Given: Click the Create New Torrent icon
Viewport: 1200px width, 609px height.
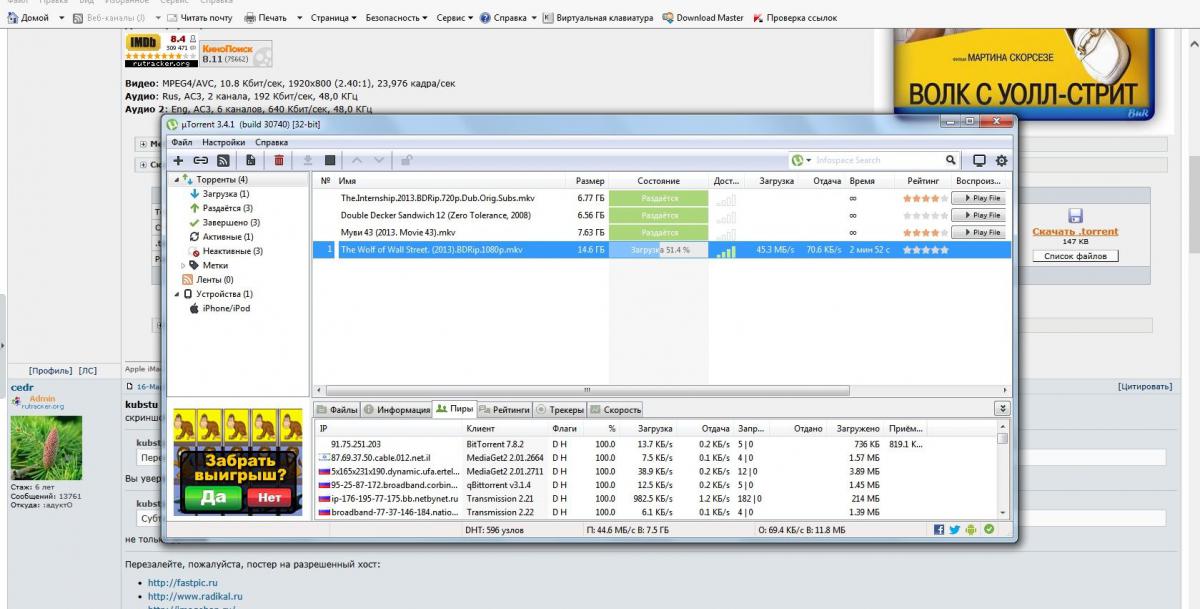Looking at the screenshot, I should point(250,160).
